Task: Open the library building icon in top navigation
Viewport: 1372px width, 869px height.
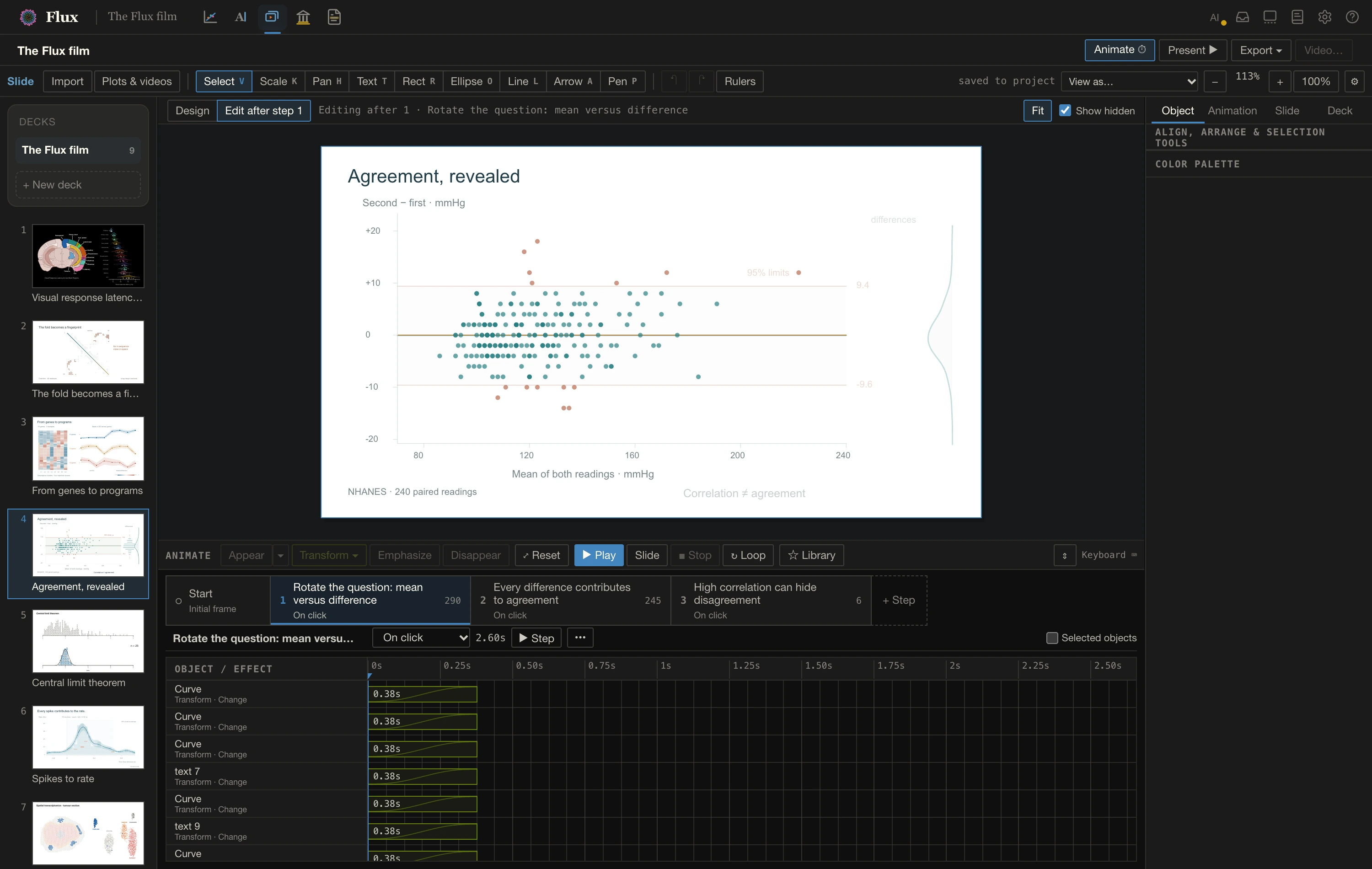Action: coord(303,17)
